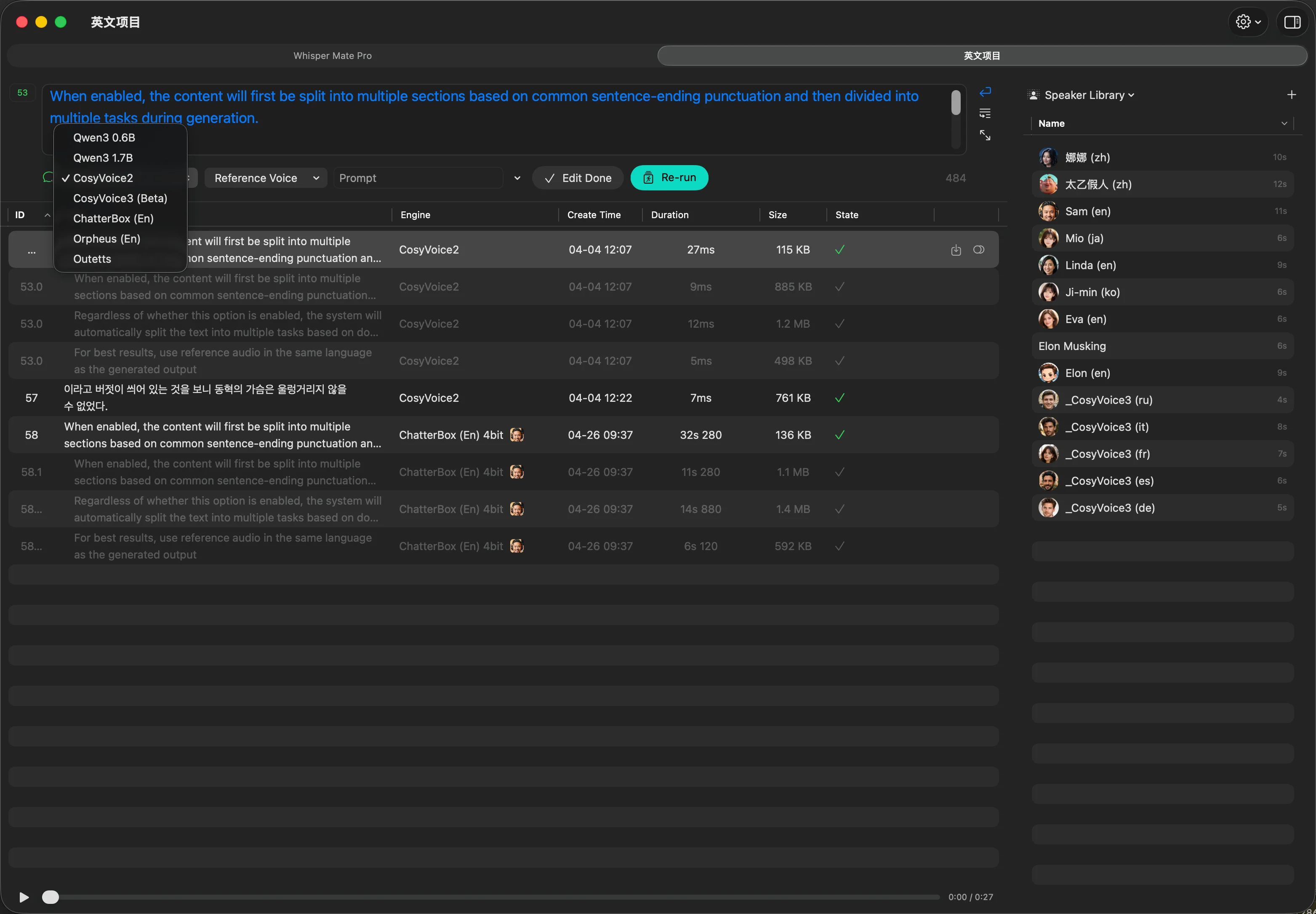Toggle the overlapping circles switch on selected row
The height and width of the screenshot is (914, 1316).
[978, 250]
